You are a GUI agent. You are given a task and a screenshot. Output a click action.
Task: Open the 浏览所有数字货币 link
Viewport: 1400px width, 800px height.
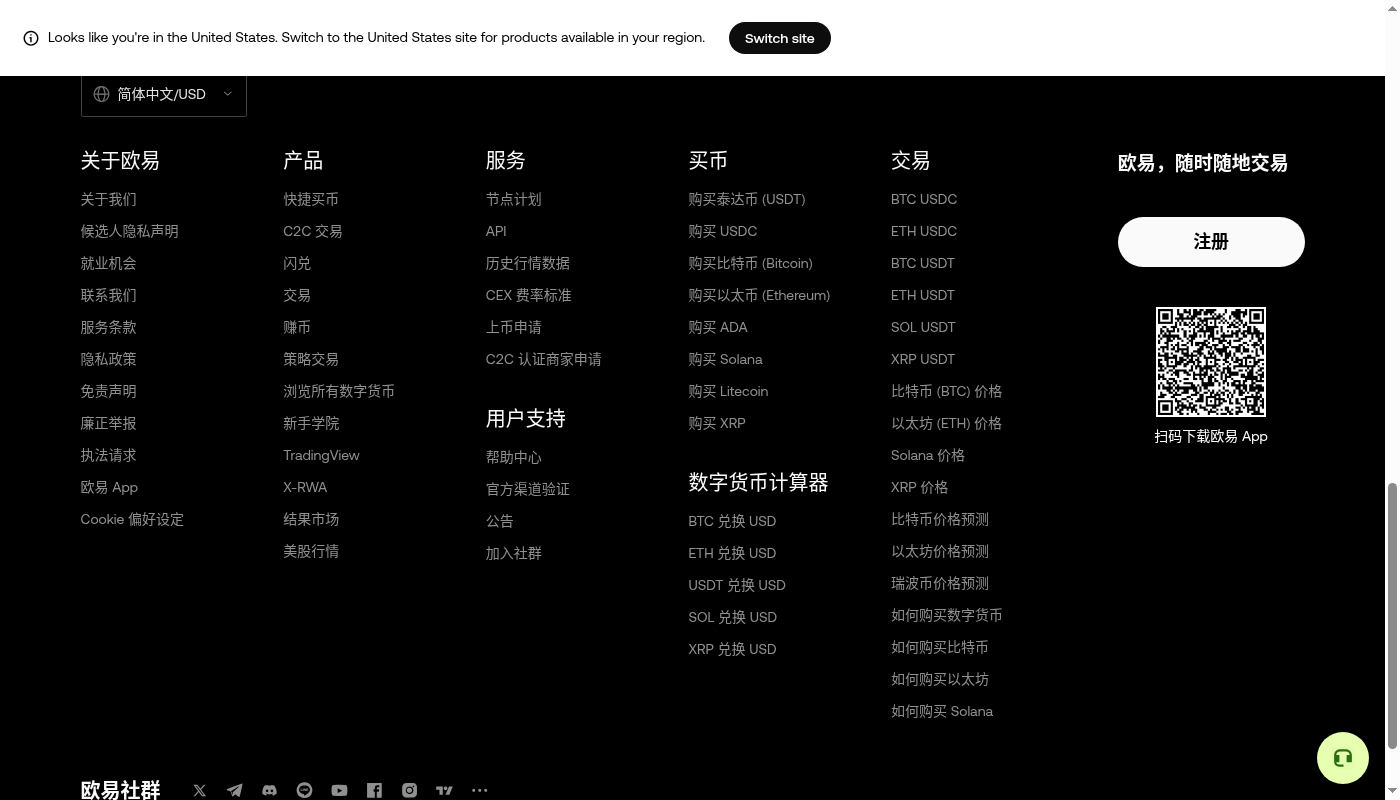(x=339, y=391)
